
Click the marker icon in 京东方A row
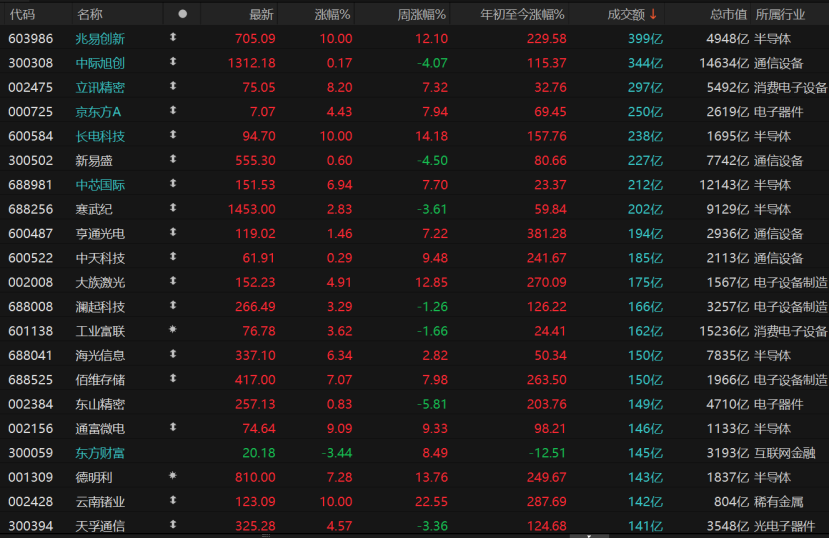point(173,111)
